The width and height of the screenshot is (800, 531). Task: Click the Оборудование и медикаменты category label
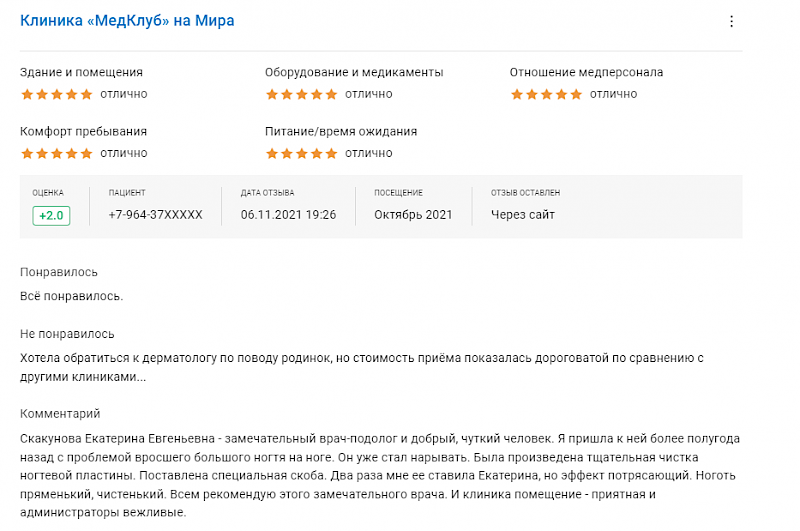pyautogui.click(x=354, y=72)
